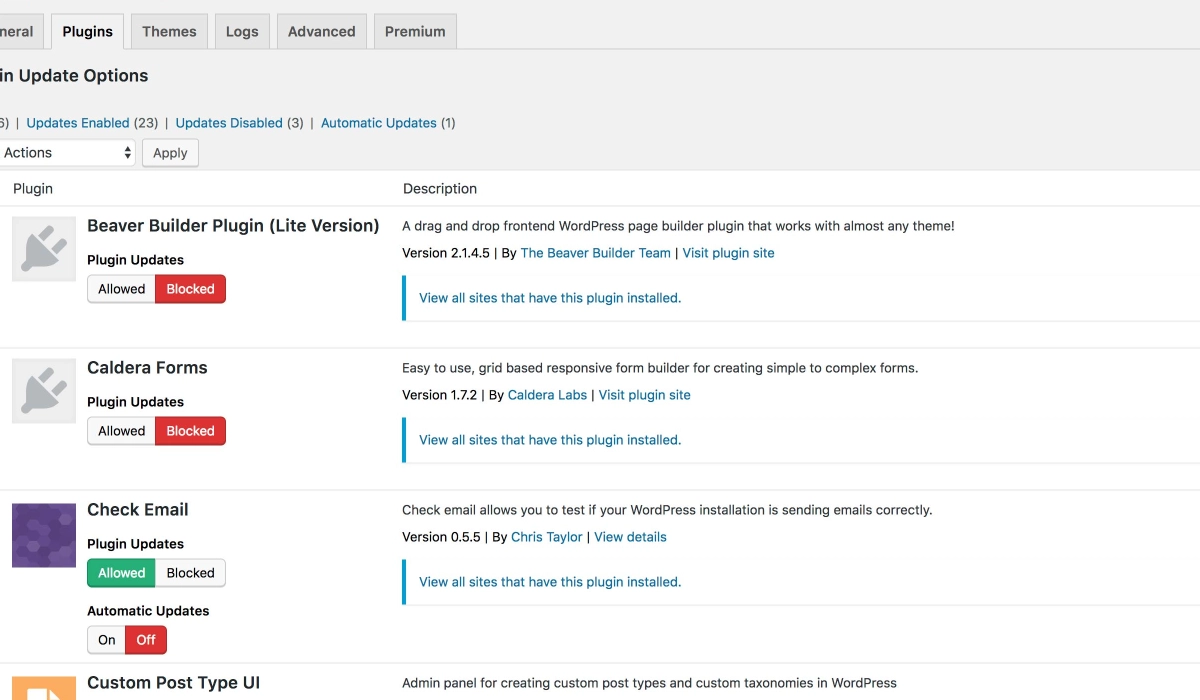Allow plugin updates for Caldera Forms

(x=122, y=431)
